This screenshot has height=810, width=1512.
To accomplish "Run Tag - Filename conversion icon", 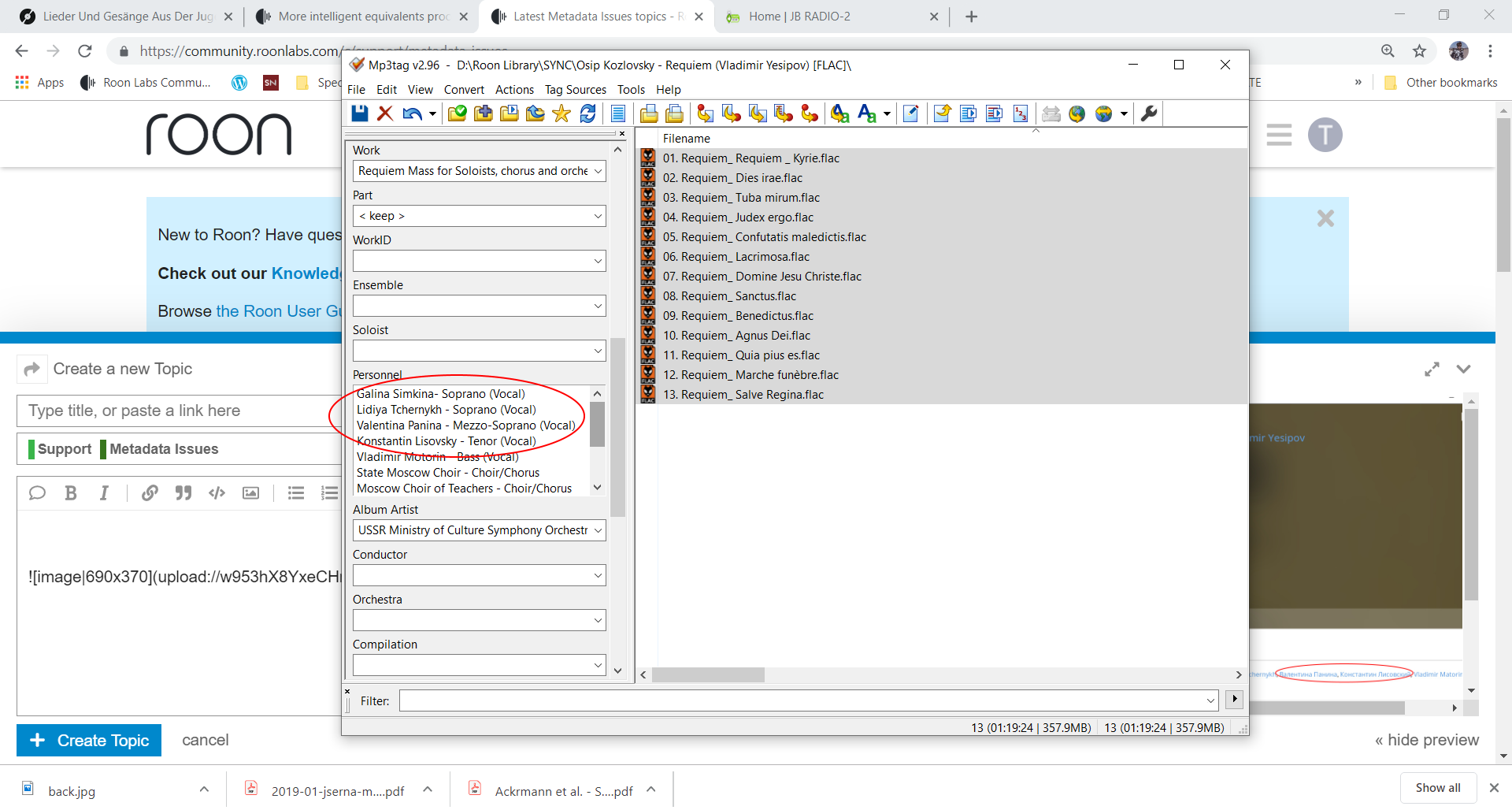I will pos(705,113).
